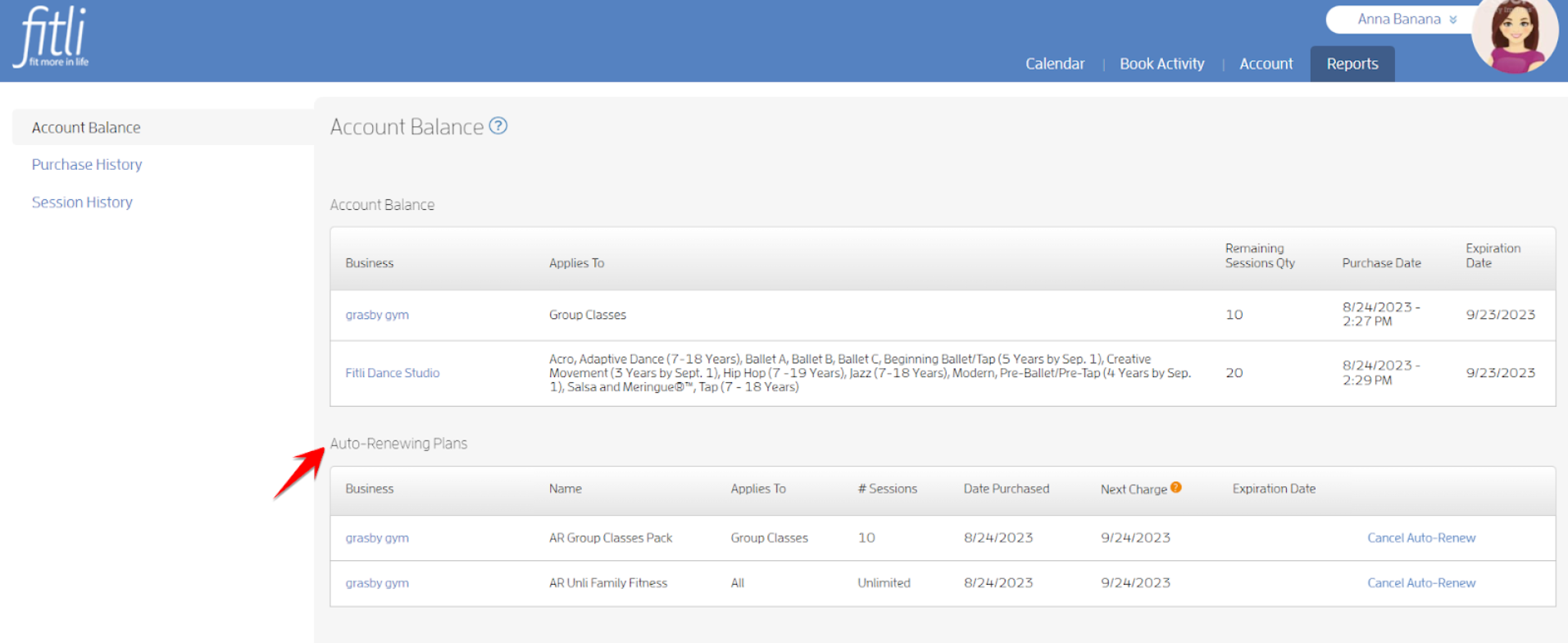Image resolution: width=1568 pixels, height=643 pixels.
Task: Open the Account Balance help icon
Action: [x=498, y=125]
